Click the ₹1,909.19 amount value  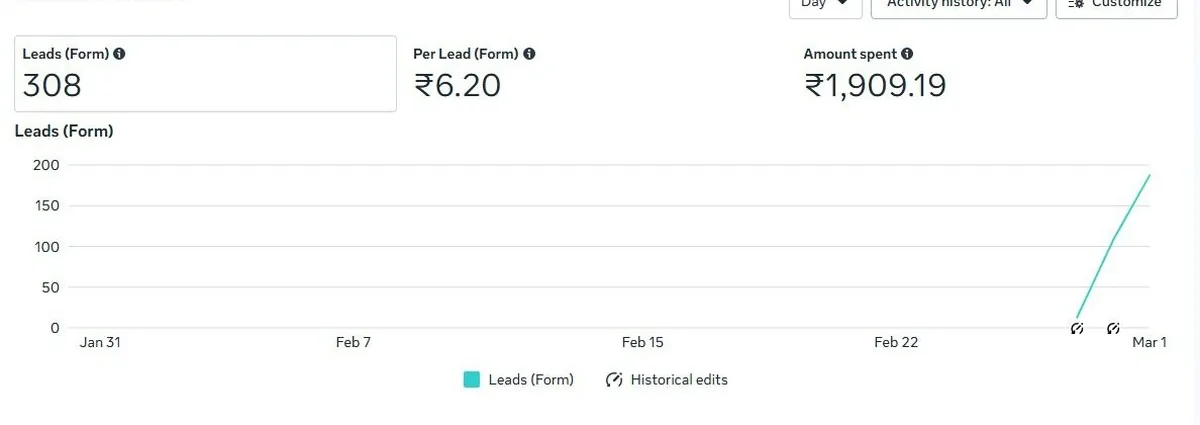tap(875, 86)
